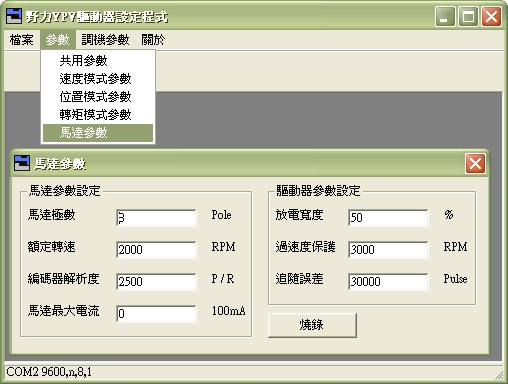
Task: Open the 關於 menu
Action: point(153,40)
